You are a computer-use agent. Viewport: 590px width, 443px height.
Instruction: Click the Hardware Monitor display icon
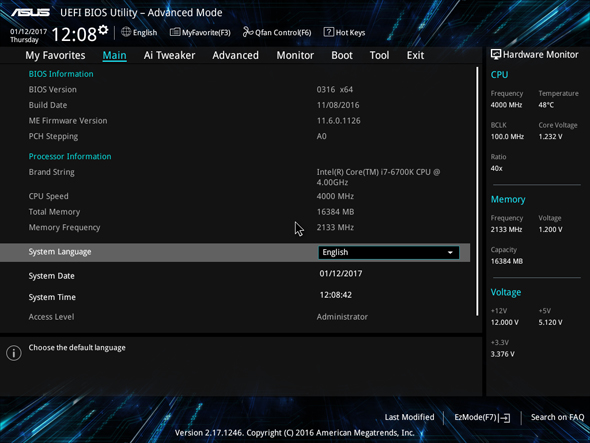coord(496,55)
